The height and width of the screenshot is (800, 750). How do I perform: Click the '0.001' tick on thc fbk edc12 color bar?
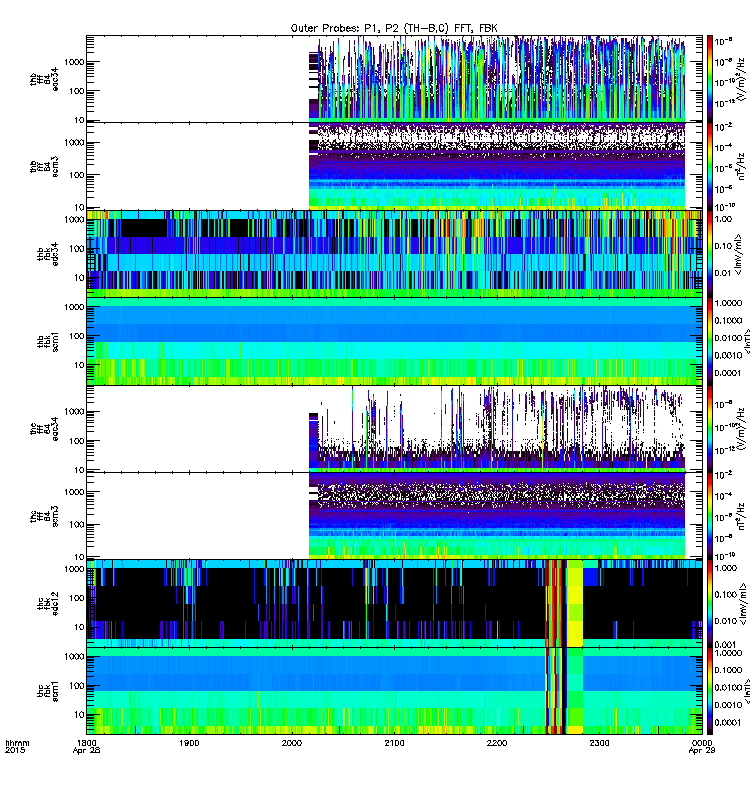pos(726,645)
